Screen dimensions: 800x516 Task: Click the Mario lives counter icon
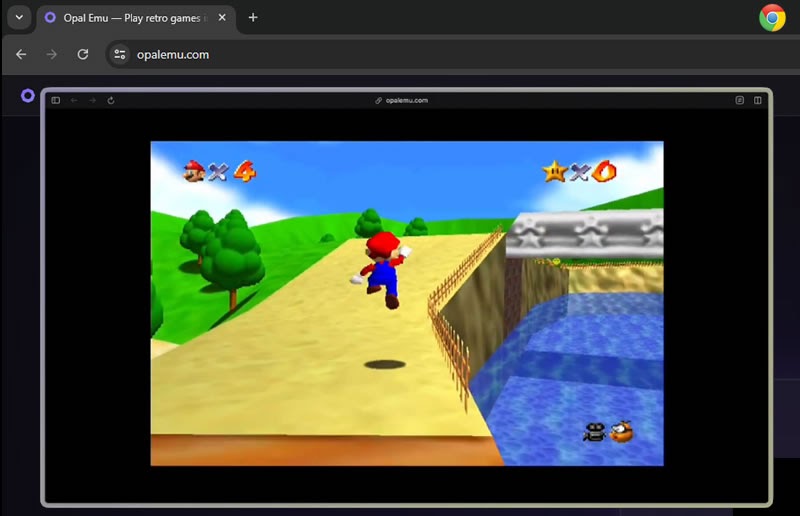(194, 171)
